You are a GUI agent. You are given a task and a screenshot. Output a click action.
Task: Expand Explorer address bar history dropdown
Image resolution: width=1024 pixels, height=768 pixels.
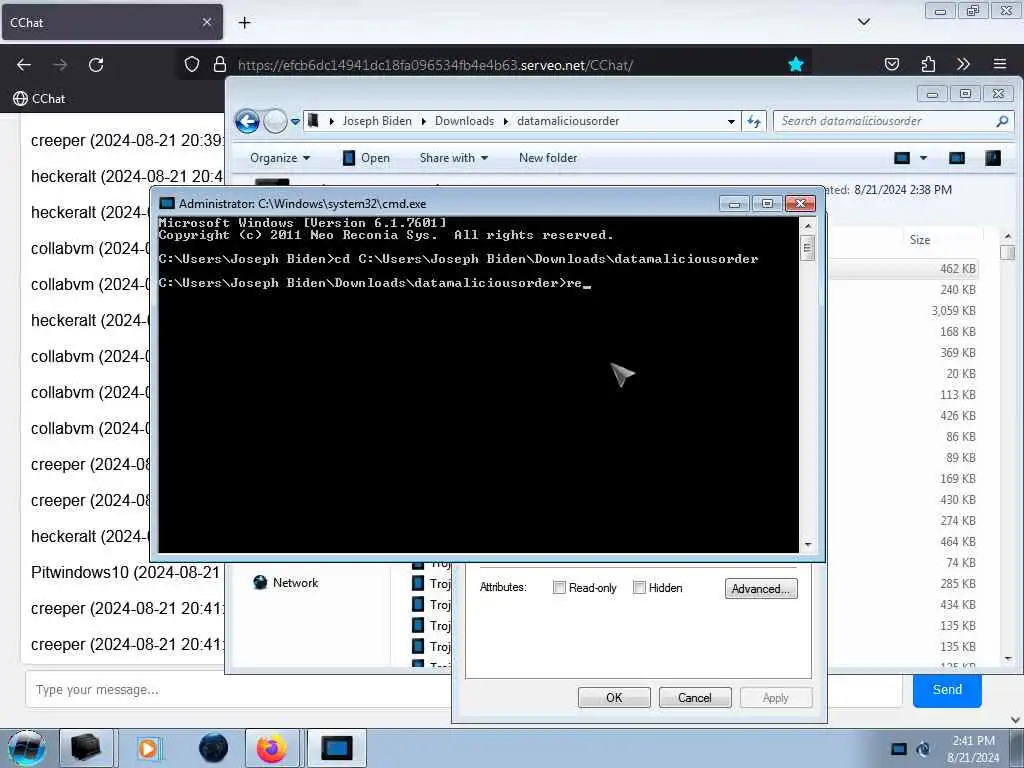click(x=731, y=121)
